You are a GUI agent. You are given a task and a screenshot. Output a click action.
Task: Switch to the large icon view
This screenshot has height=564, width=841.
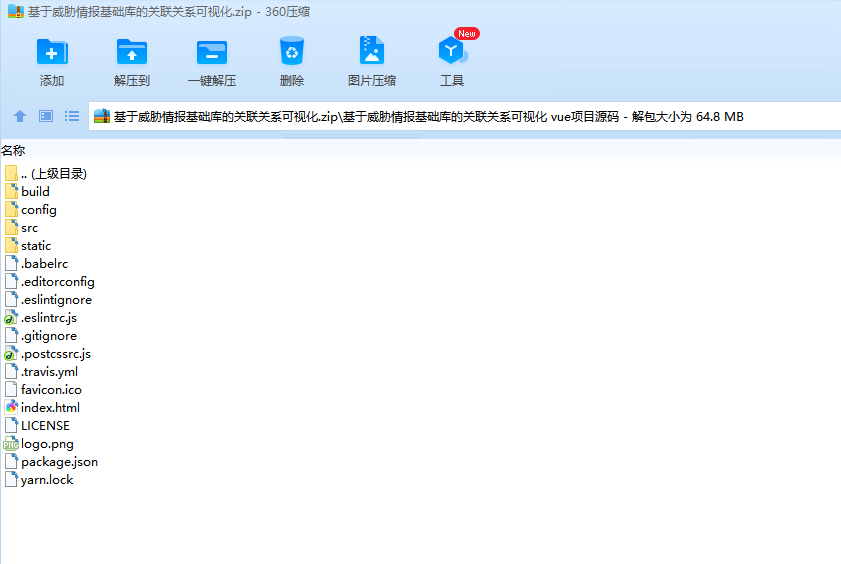46,116
